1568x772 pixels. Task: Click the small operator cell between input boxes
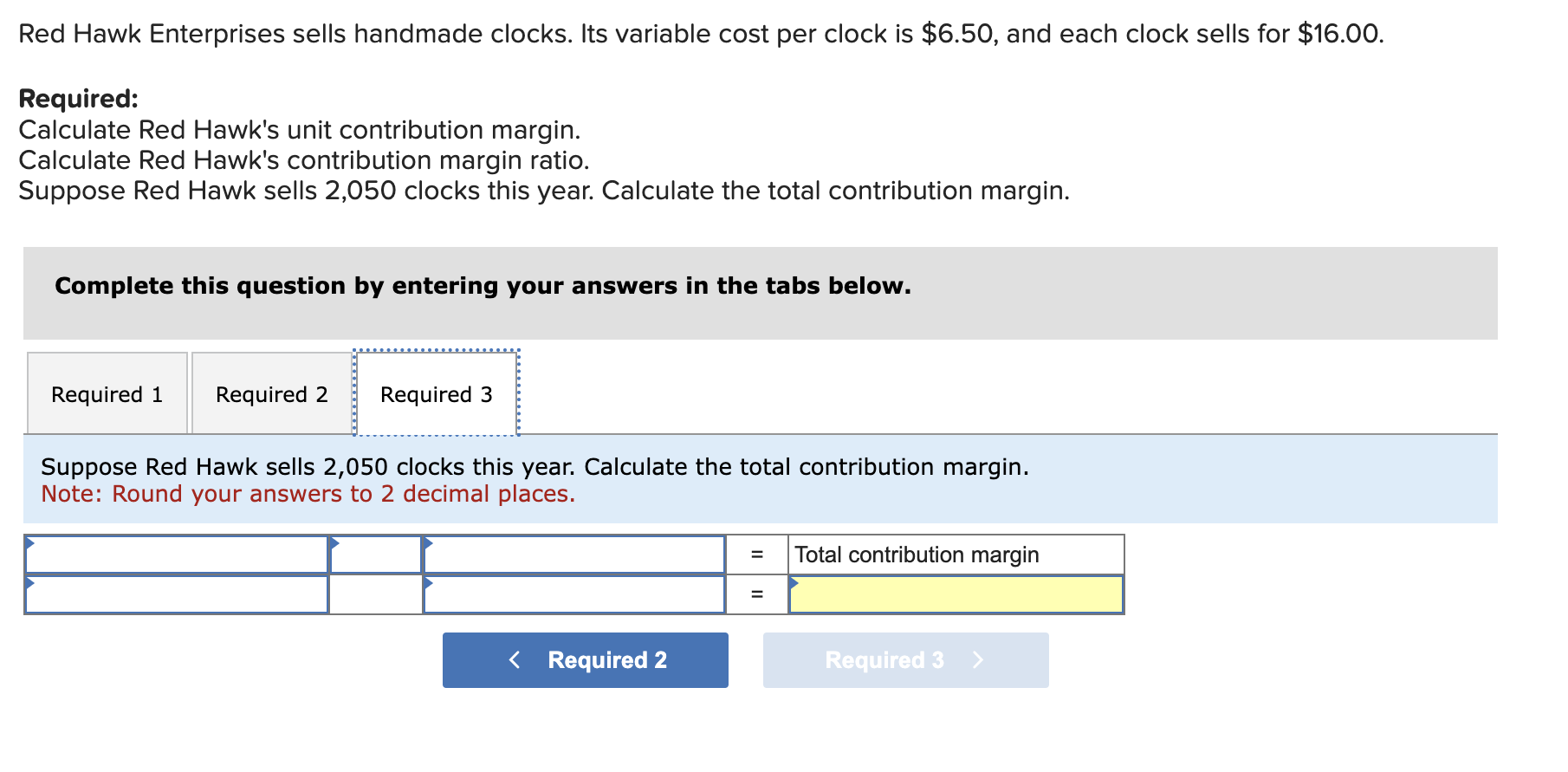(374, 555)
